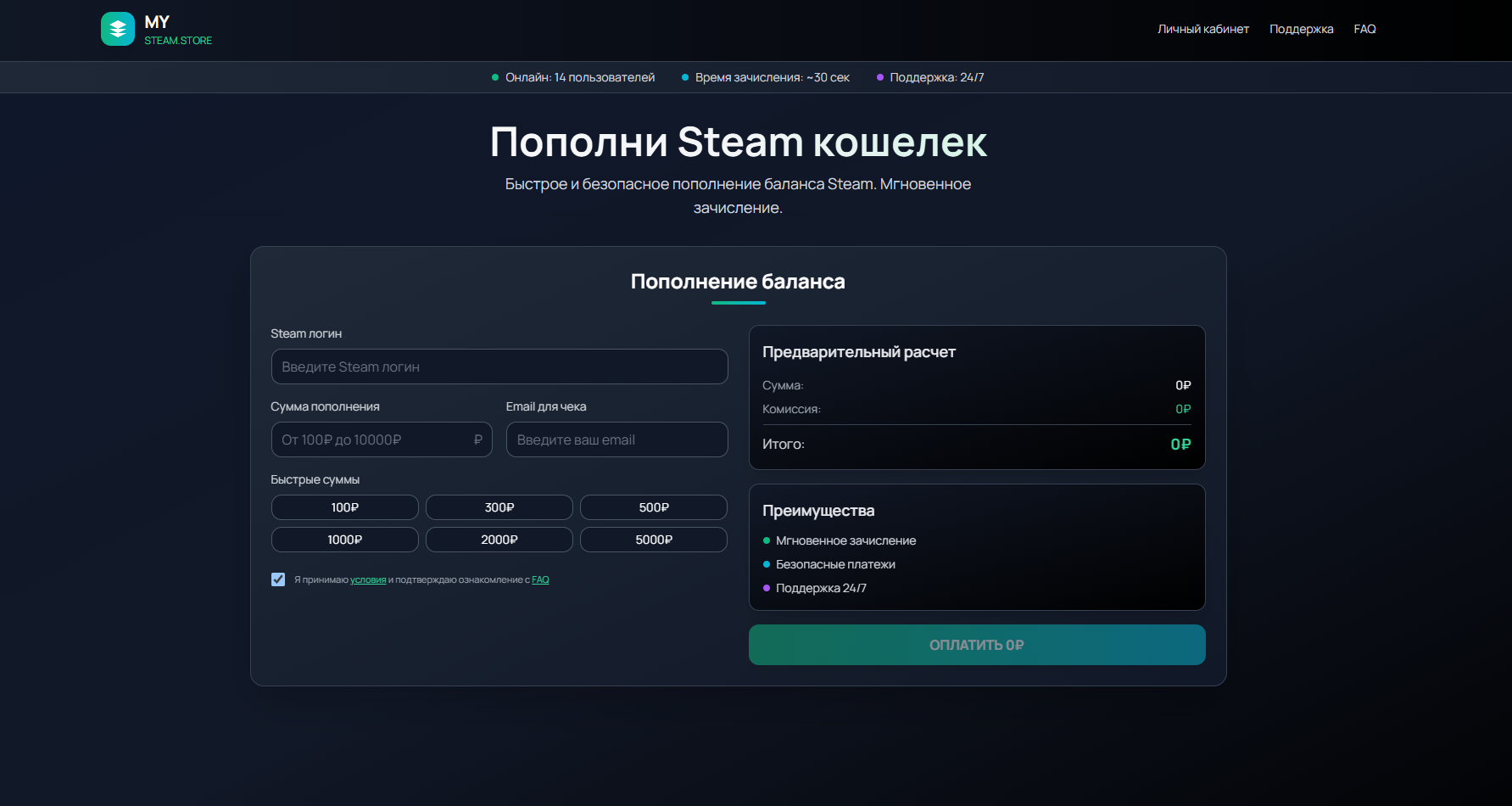Click the Комиссия value row
This screenshot has height=806, width=1512.
pos(977,409)
